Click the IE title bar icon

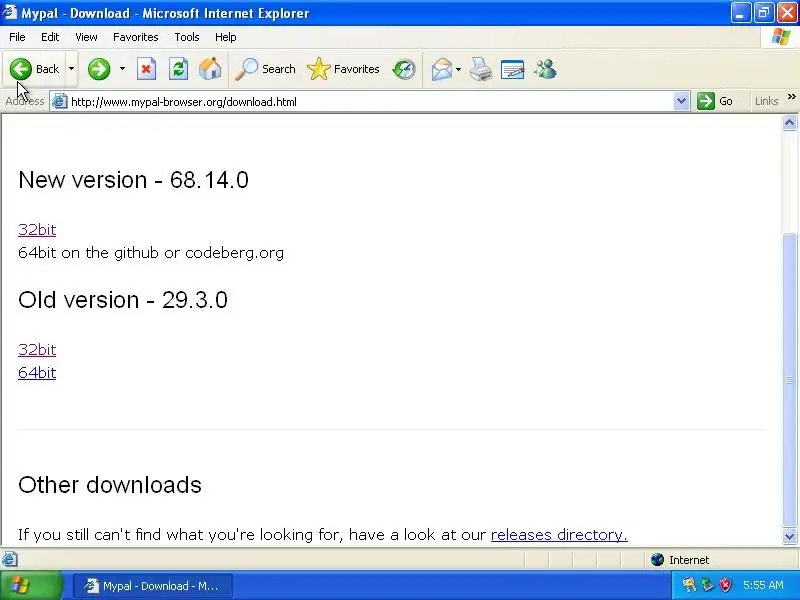click(10, 12)
